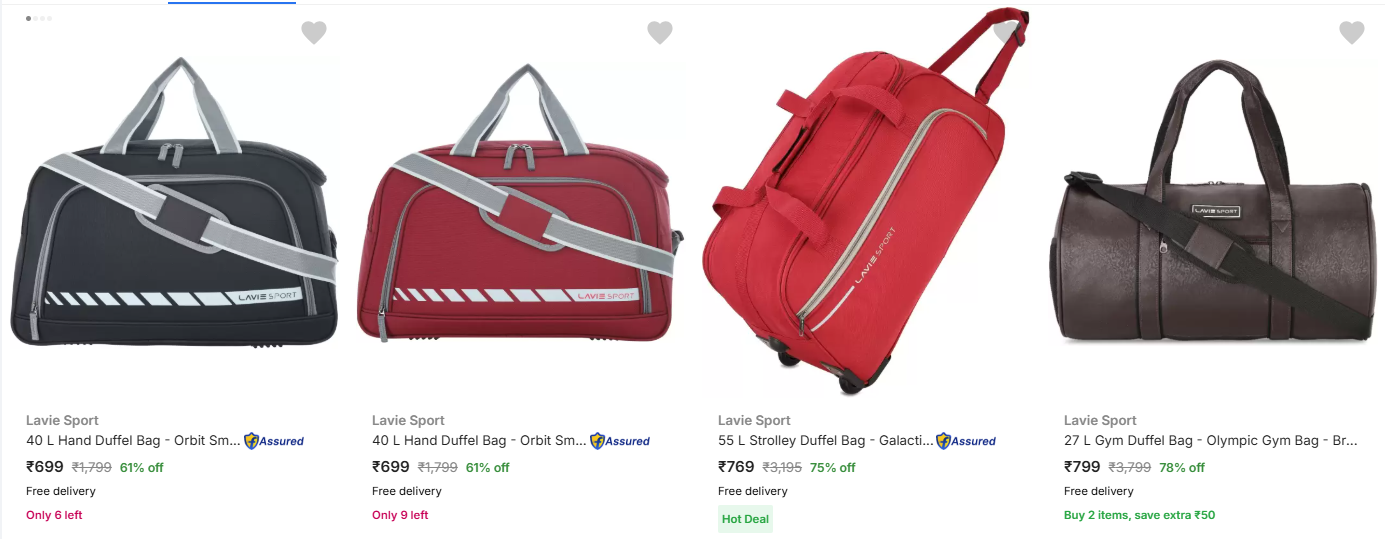1385x539 pixels.
Task: Wishlist the black 40 L Hand Duffel Bag
Action: point(314,33)
